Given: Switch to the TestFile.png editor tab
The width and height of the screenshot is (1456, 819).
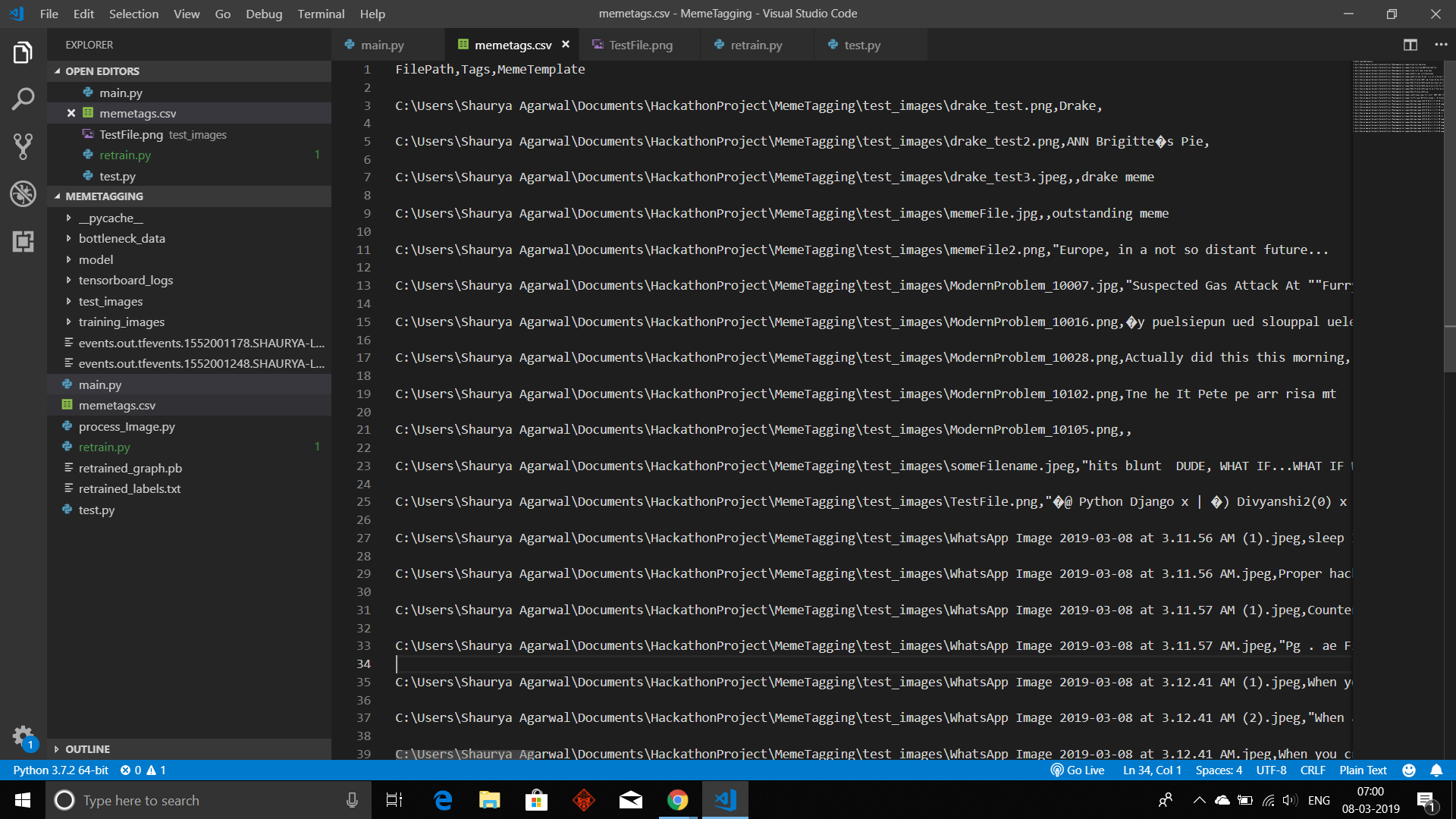Looking at the screenshot, I should coord(641,45).
